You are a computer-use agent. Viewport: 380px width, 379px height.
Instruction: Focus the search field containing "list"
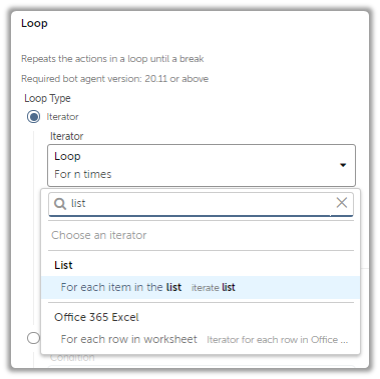[x=201, y=204]
